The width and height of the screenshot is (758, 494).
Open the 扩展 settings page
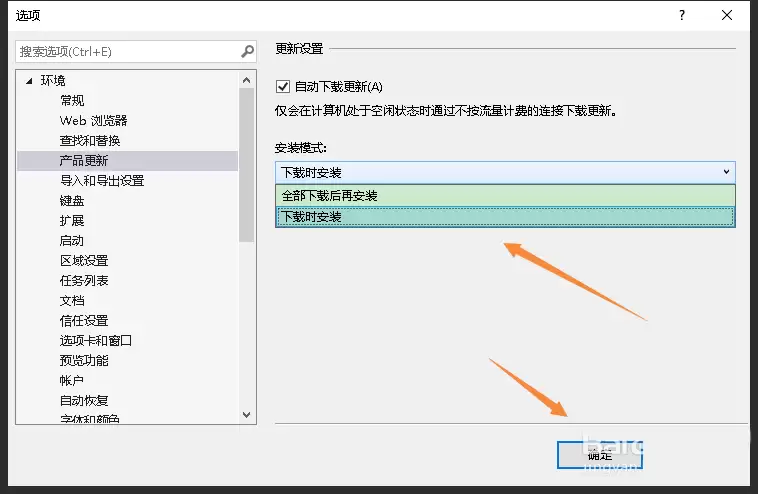(x=72, y=220)
